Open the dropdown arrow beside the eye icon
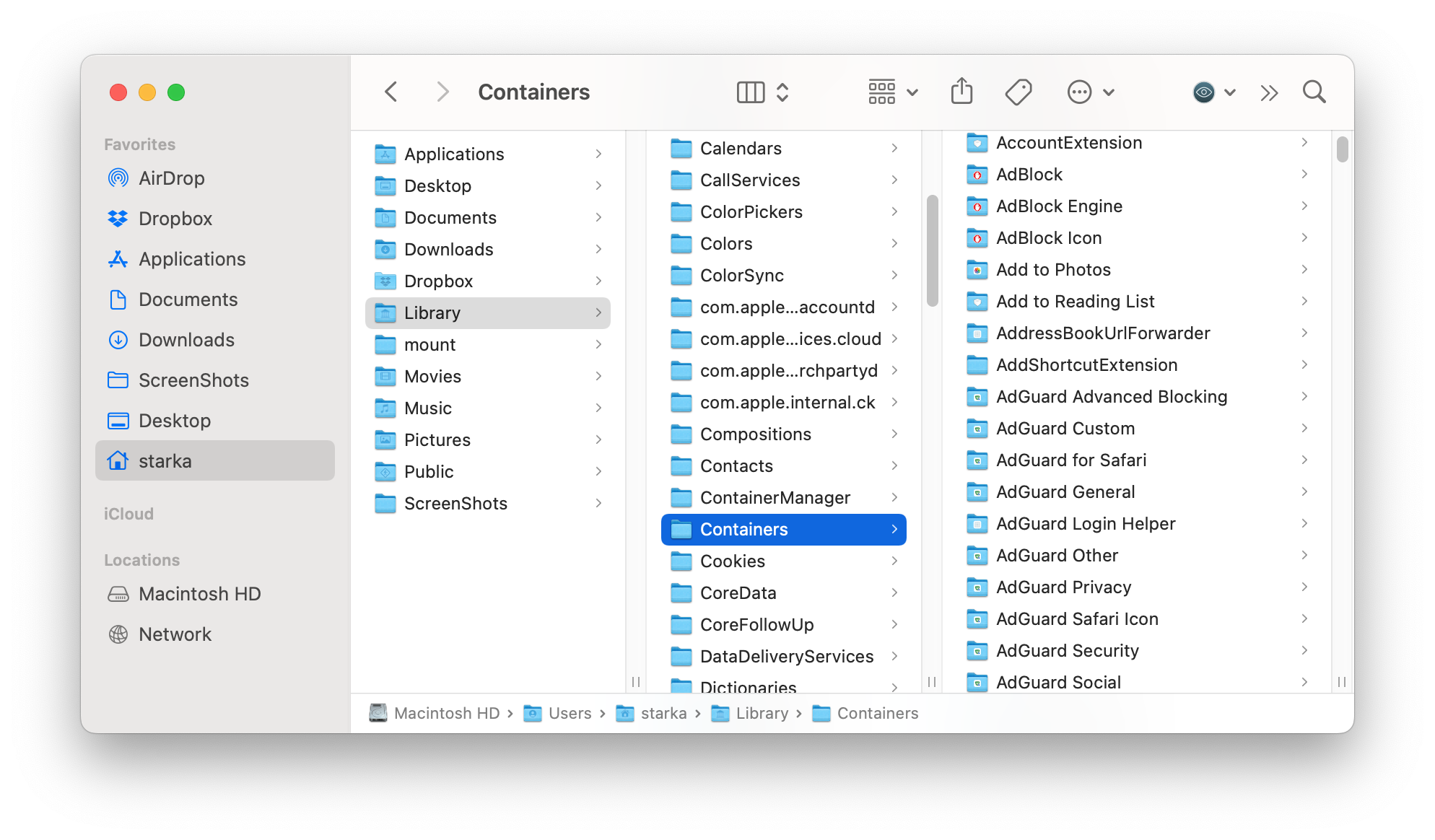 1231,92
